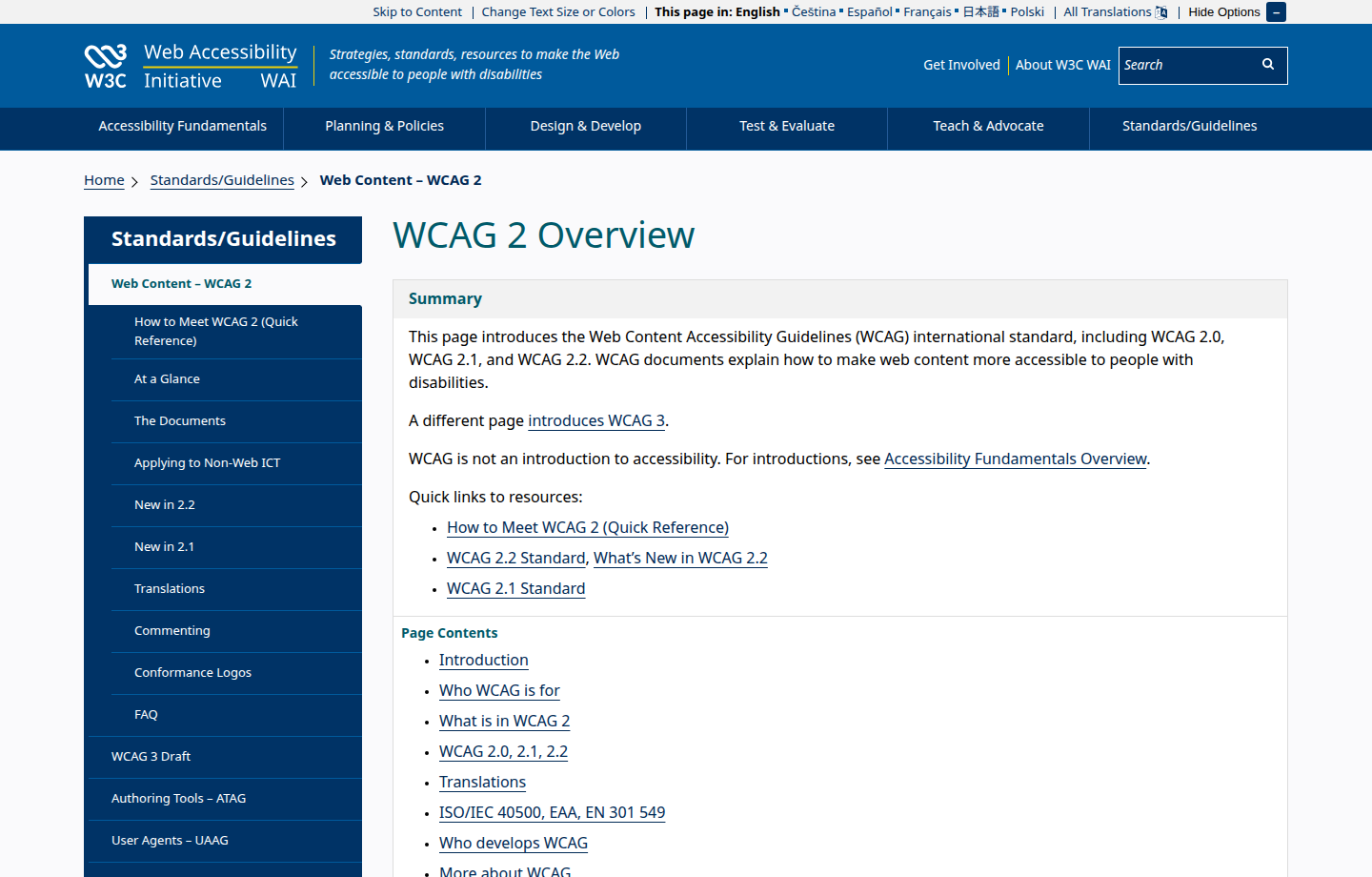Click the WCAG 2 Overview title
Image resolution: width=1372 pixels, height=877 pixels.
click(x=544, y=235)
